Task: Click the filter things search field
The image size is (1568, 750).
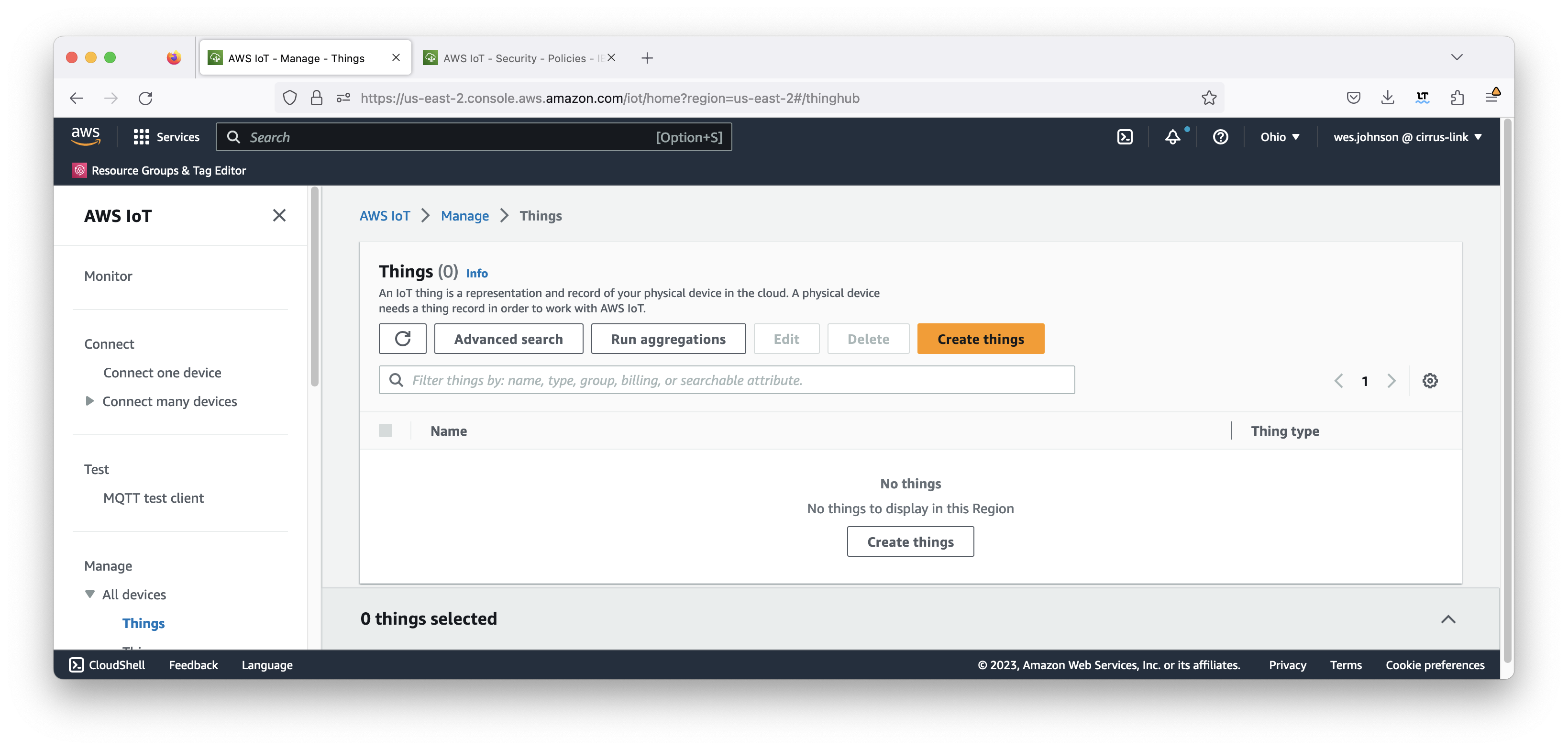Action: pyautogui.click(x=727, y=380)
